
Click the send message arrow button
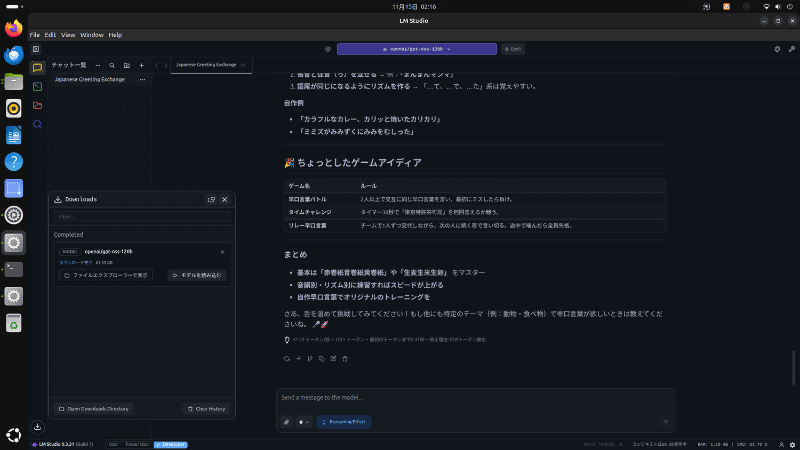coord(665,422)
